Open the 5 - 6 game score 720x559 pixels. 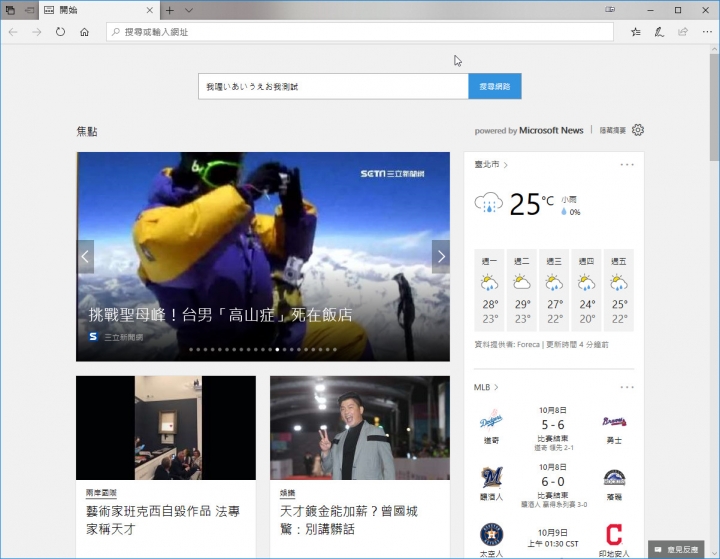point(553,425)
